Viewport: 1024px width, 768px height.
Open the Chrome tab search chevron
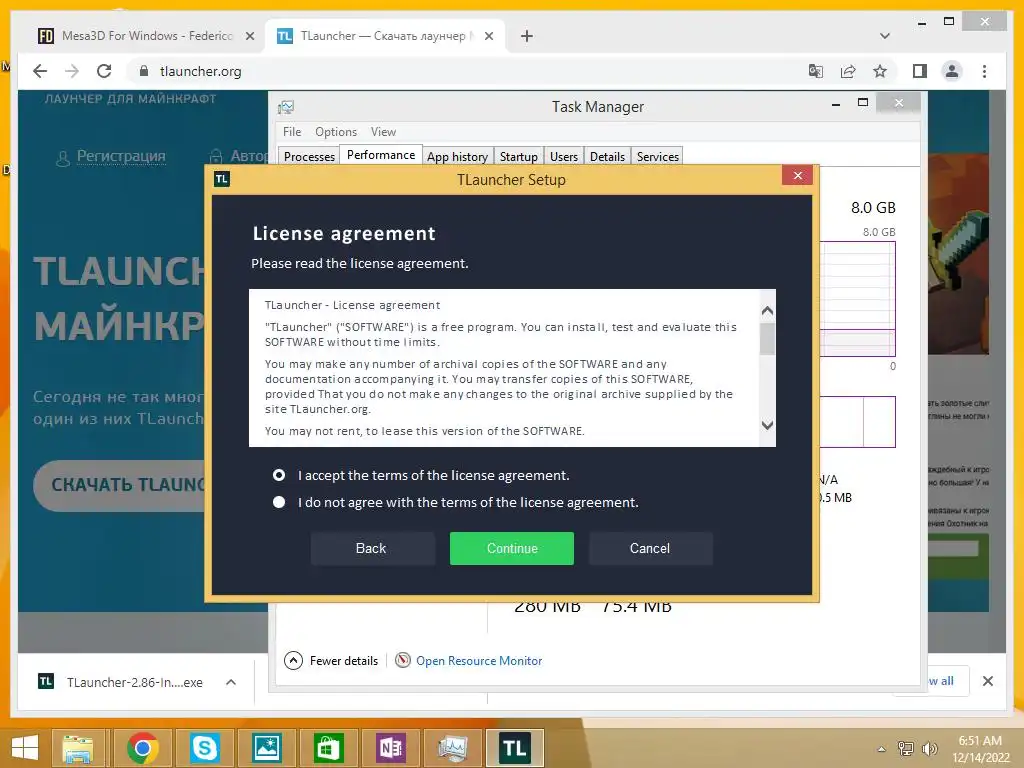point(885,36)
